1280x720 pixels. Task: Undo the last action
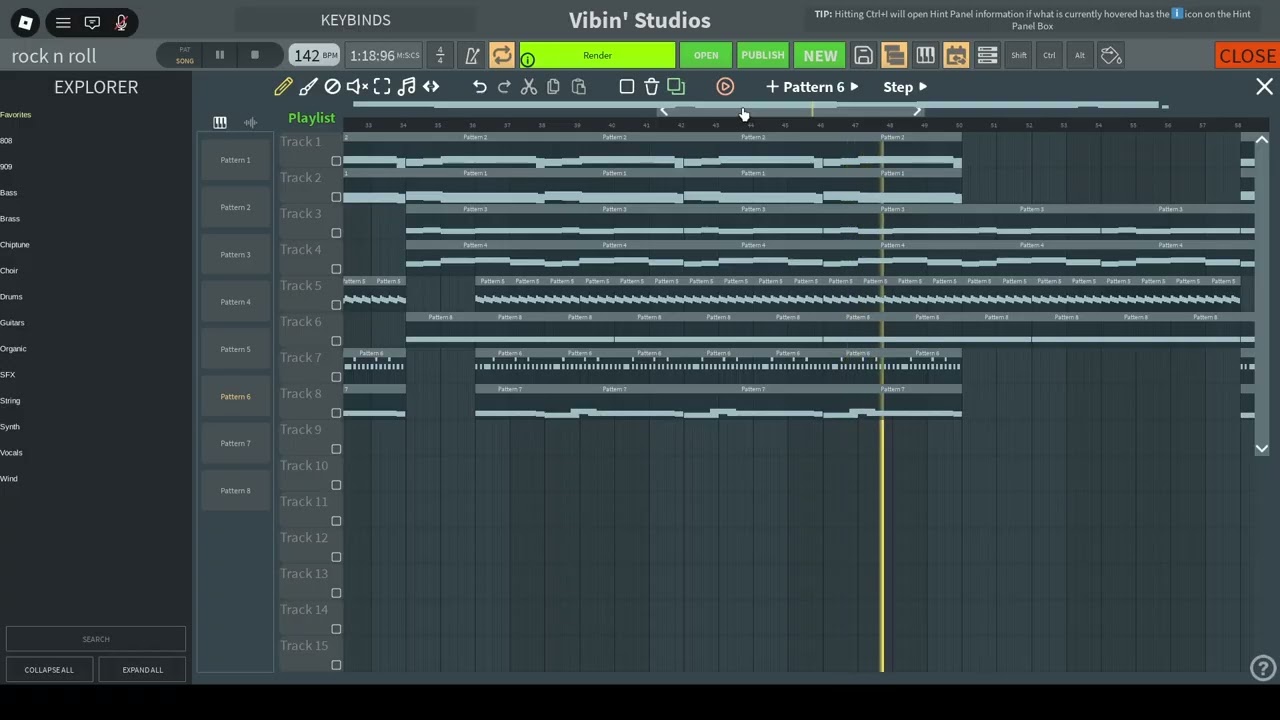(480, 87)
